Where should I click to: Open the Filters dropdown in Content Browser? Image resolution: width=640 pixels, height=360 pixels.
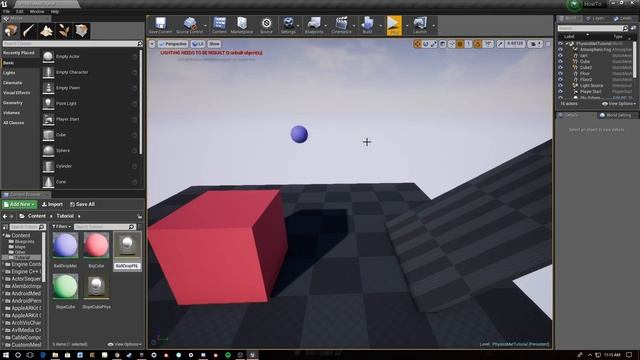(62, 227)
